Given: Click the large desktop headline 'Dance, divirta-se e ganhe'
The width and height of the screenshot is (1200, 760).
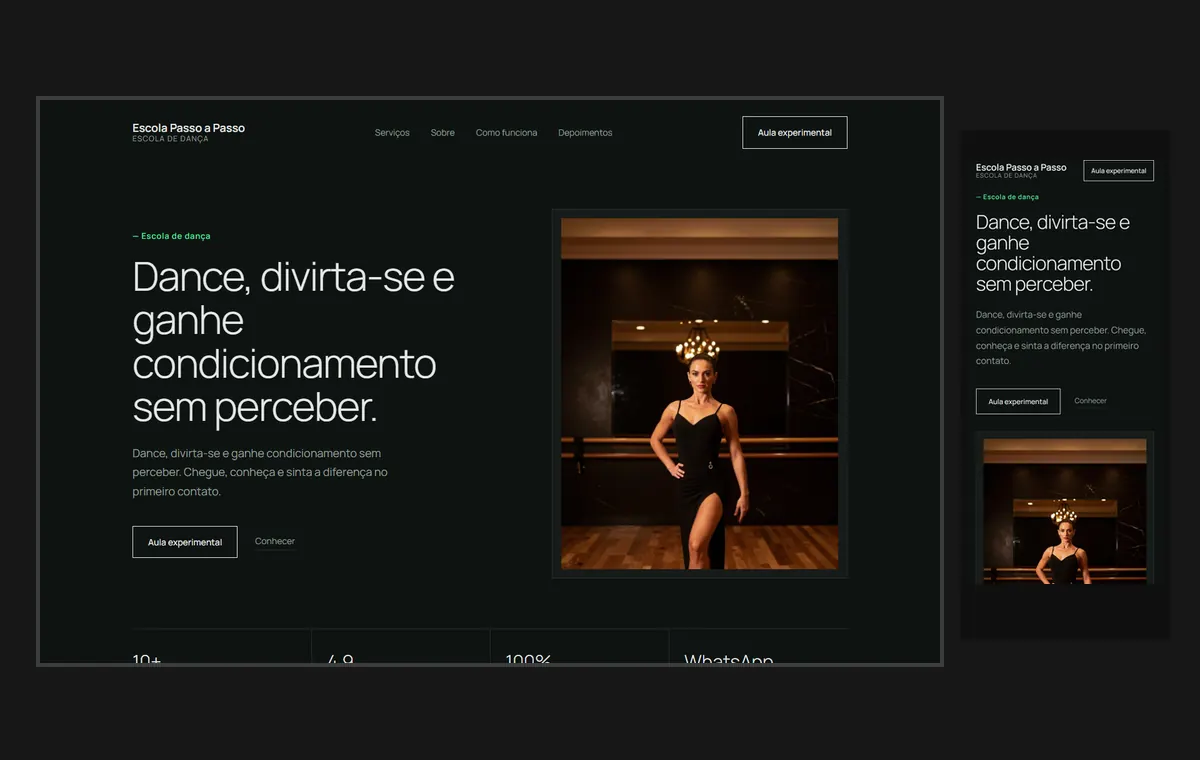Looking at the screenshot, I should 294,342.
